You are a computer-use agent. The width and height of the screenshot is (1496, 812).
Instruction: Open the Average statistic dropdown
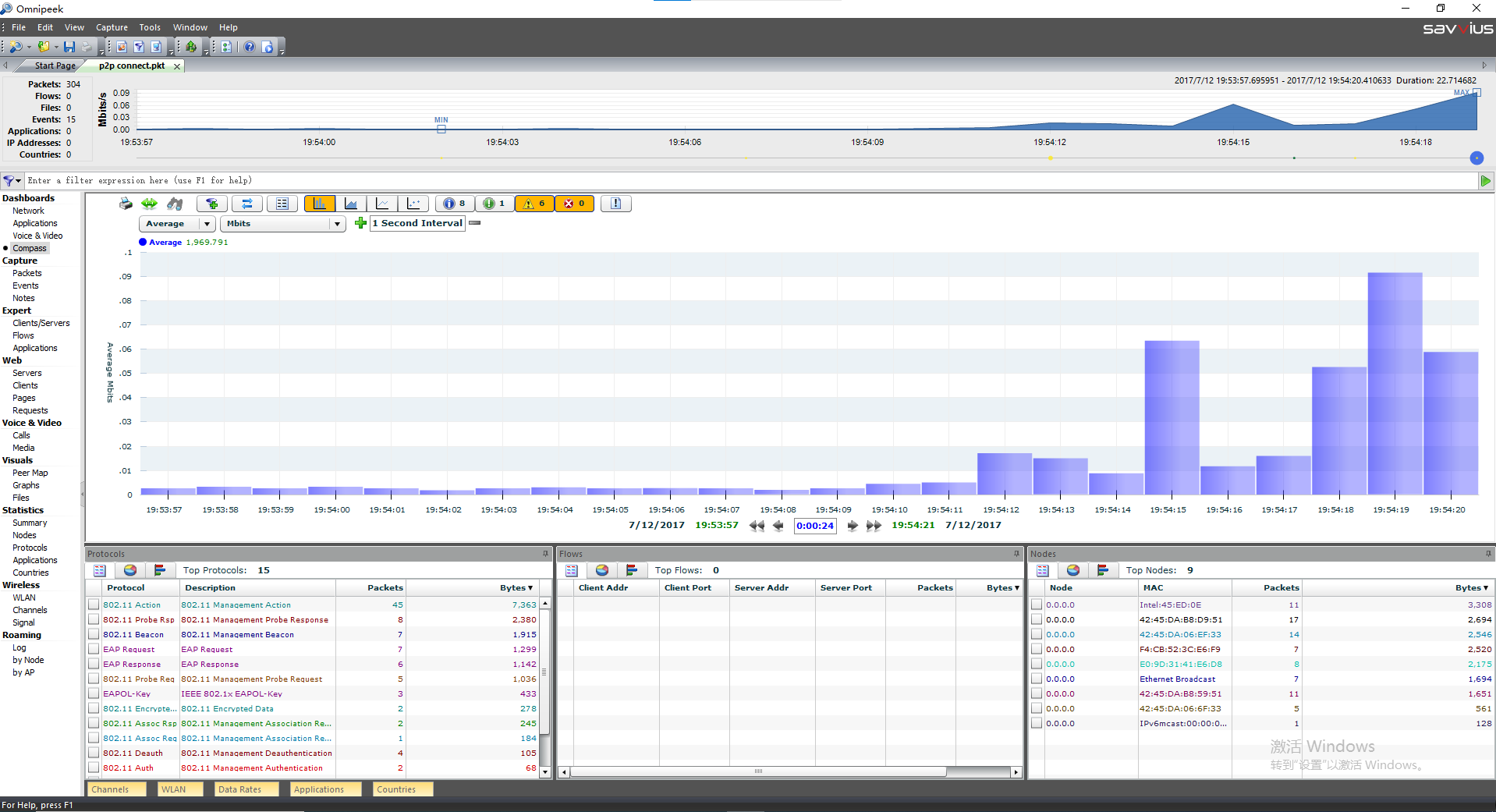pyautogui.click(x=207, y=224)
